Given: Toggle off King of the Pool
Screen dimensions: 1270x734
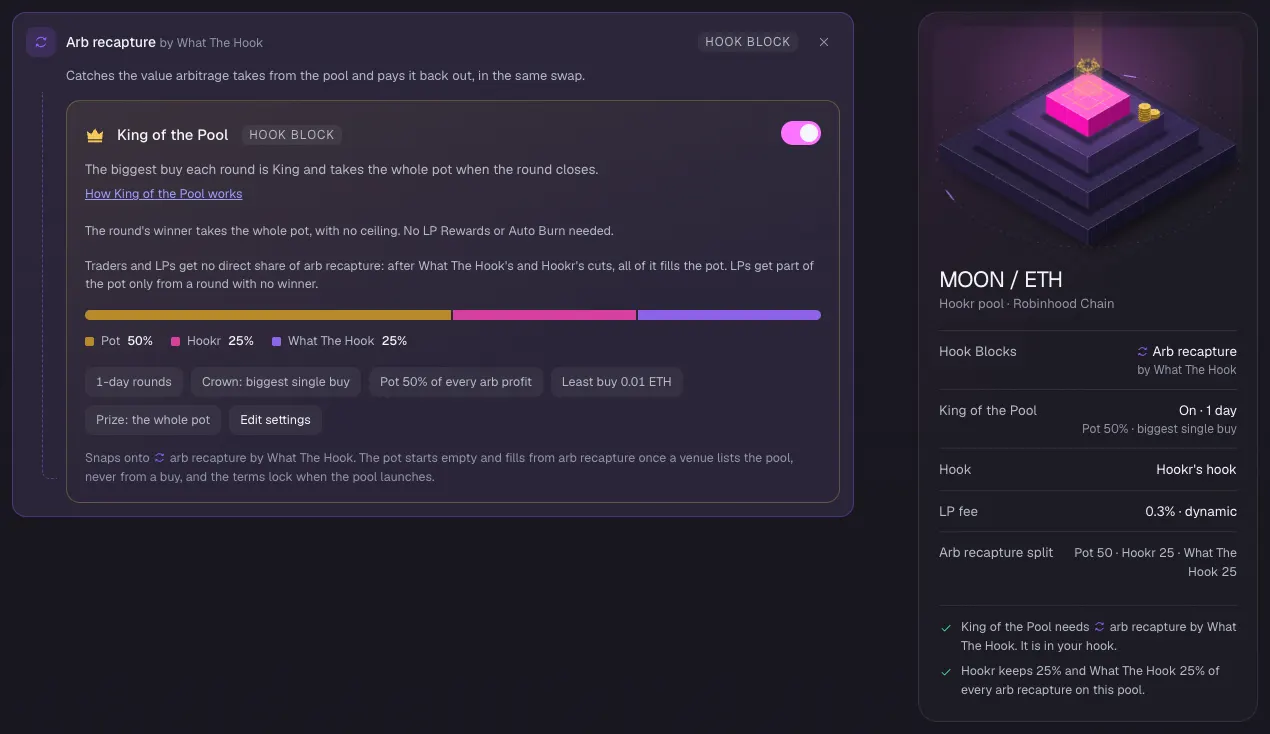Looking at the screenshot, I should tap(801, 133).
